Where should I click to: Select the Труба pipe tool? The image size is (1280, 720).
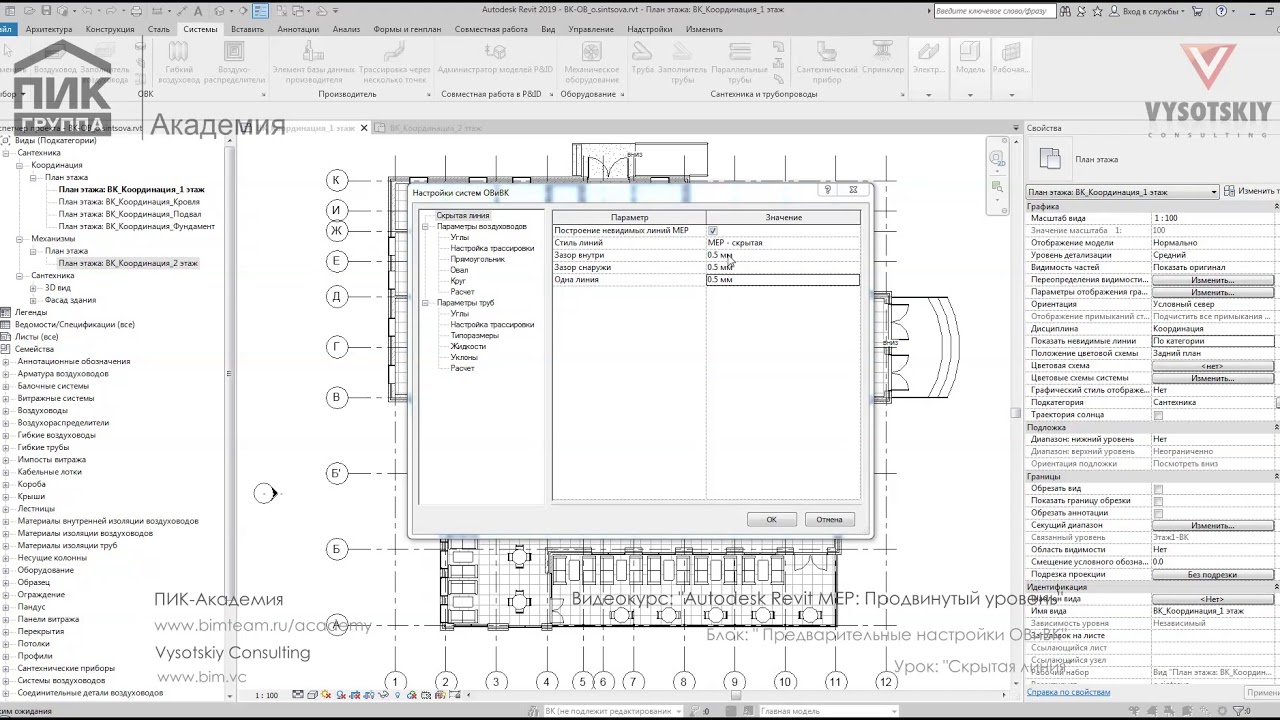pos(642,58)
